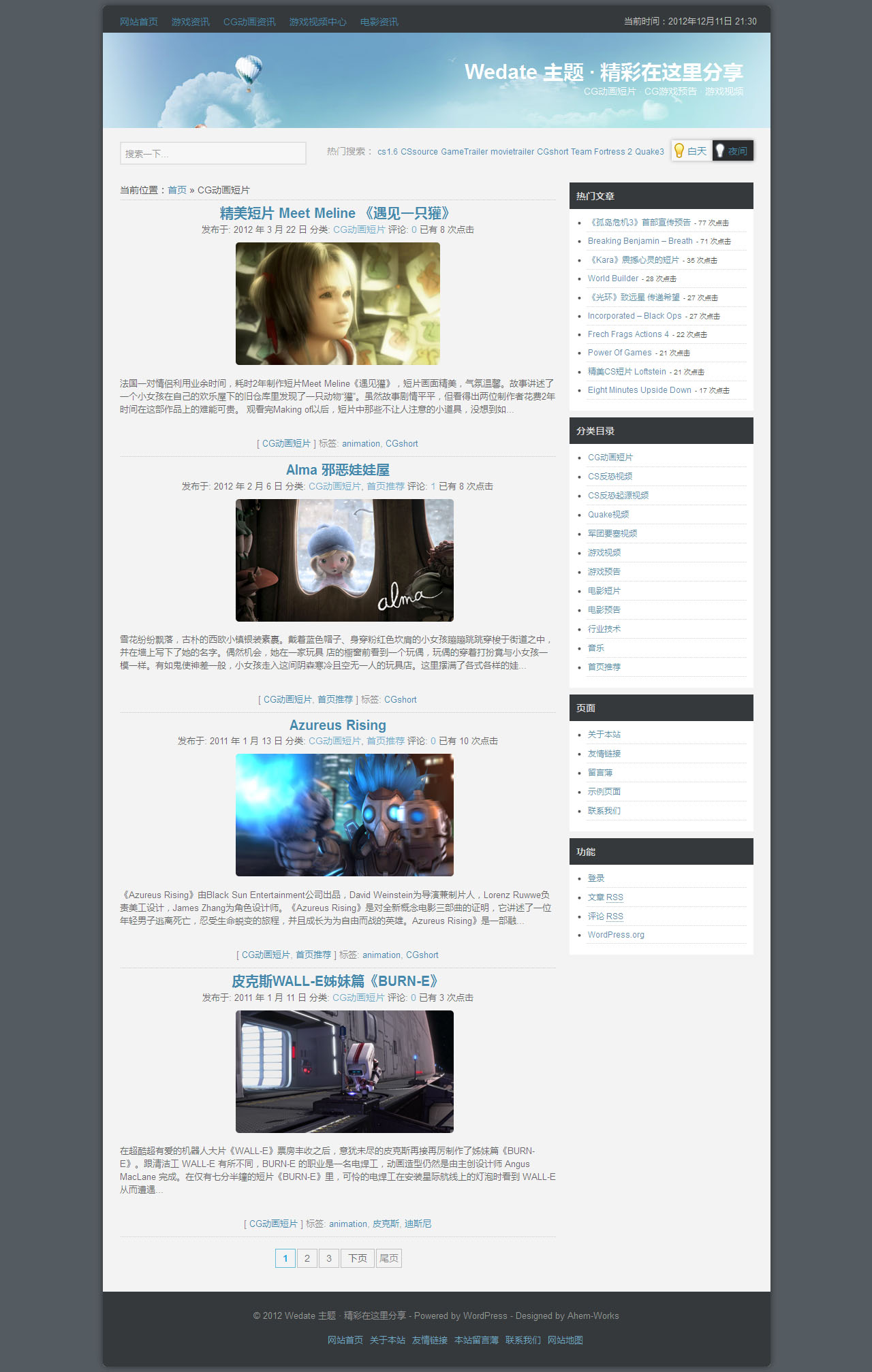Open 网站首页 in top navigation
Image resolution: width=872 pixels, height=1372 pixels.
tap(139, 22)
